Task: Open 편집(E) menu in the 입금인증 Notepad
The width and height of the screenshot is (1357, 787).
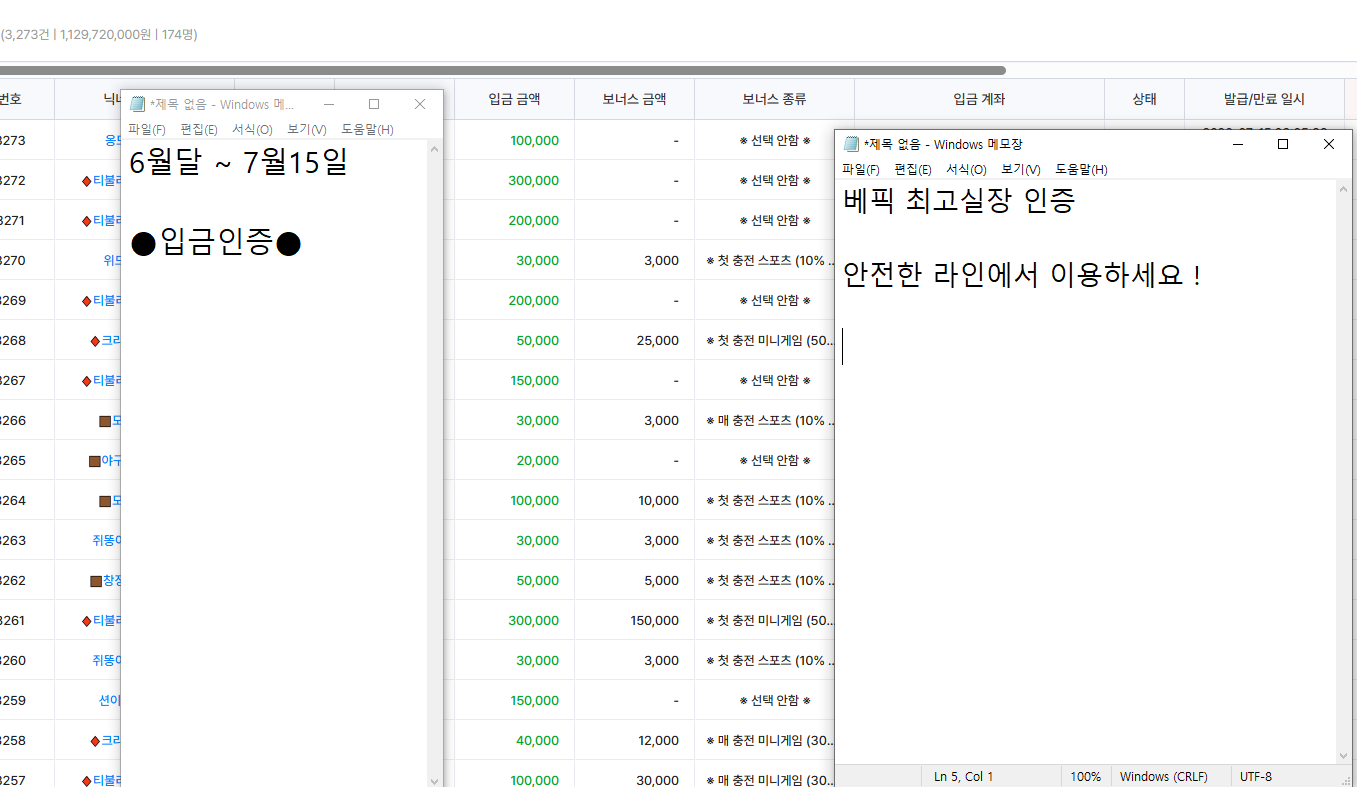Action: tap(199, 130)
